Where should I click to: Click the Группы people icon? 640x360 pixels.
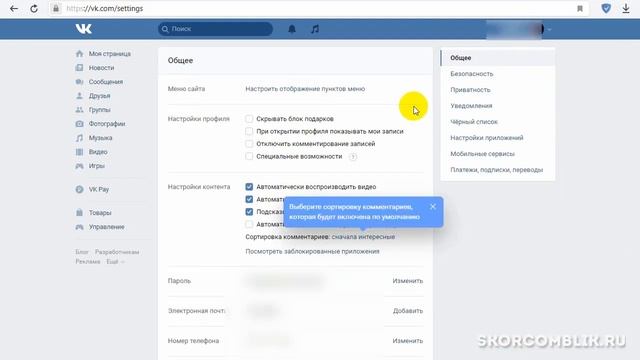click(x=80, y=110)
